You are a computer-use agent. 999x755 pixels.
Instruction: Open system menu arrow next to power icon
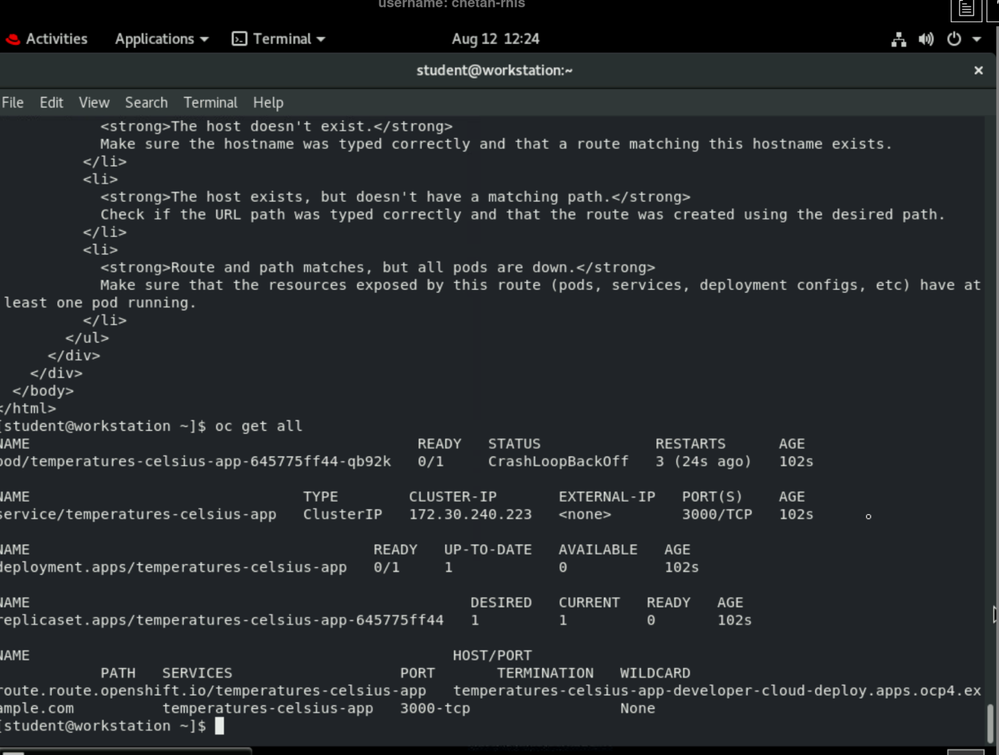click(x=977, y=39)
